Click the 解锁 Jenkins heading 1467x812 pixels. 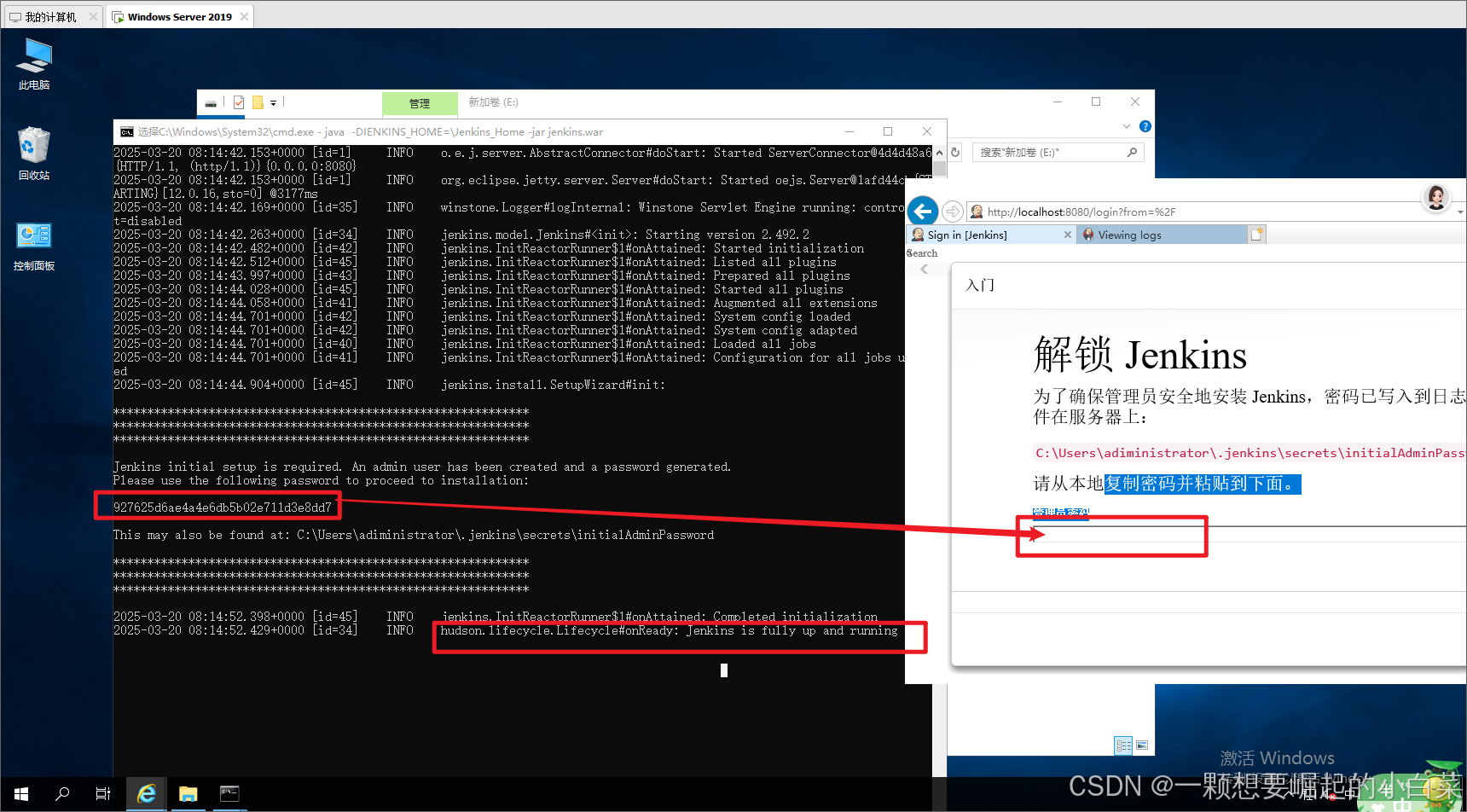[1140, 354]
